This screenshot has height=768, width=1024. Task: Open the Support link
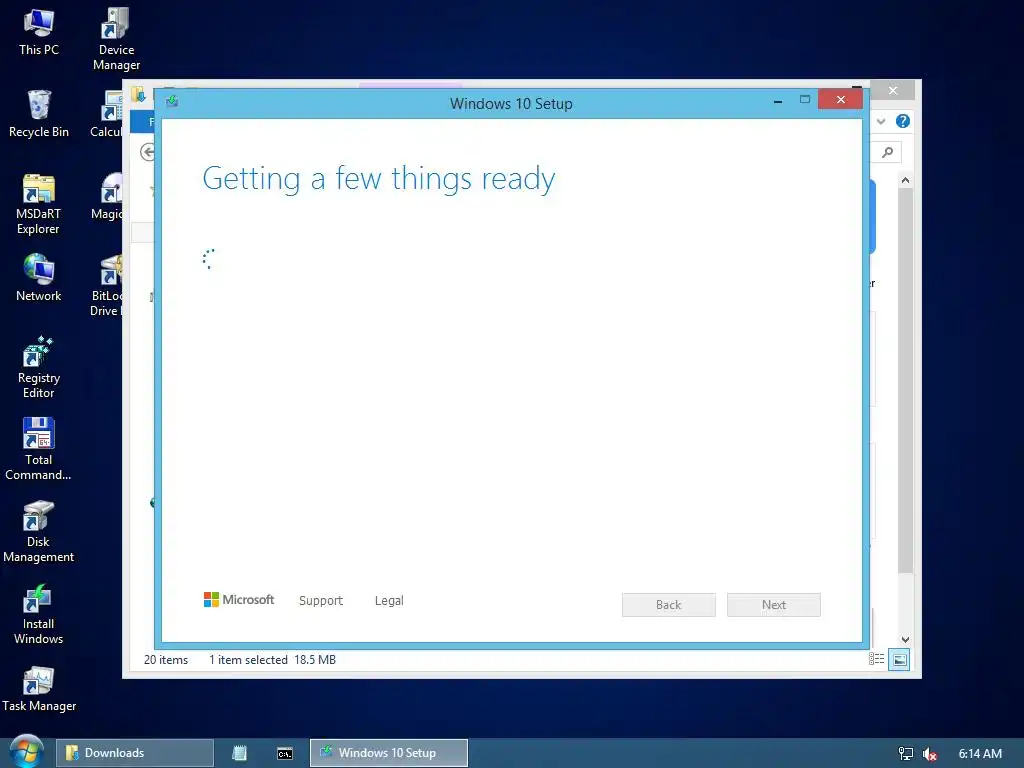(321, 601)
